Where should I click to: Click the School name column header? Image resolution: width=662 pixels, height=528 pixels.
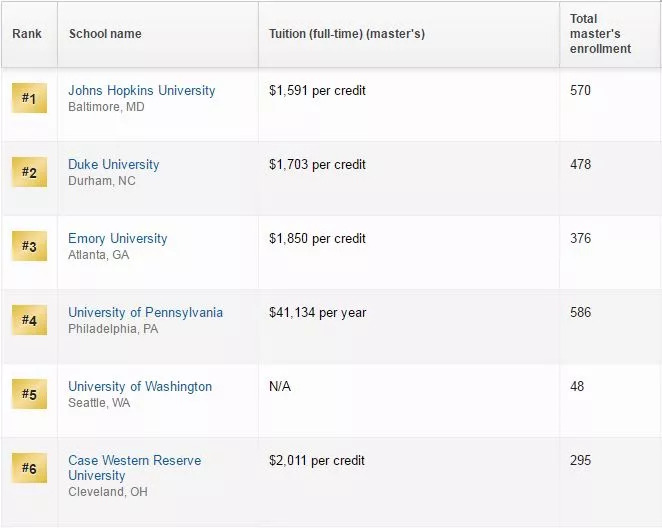pyautogui.click(x=105, y=34)
